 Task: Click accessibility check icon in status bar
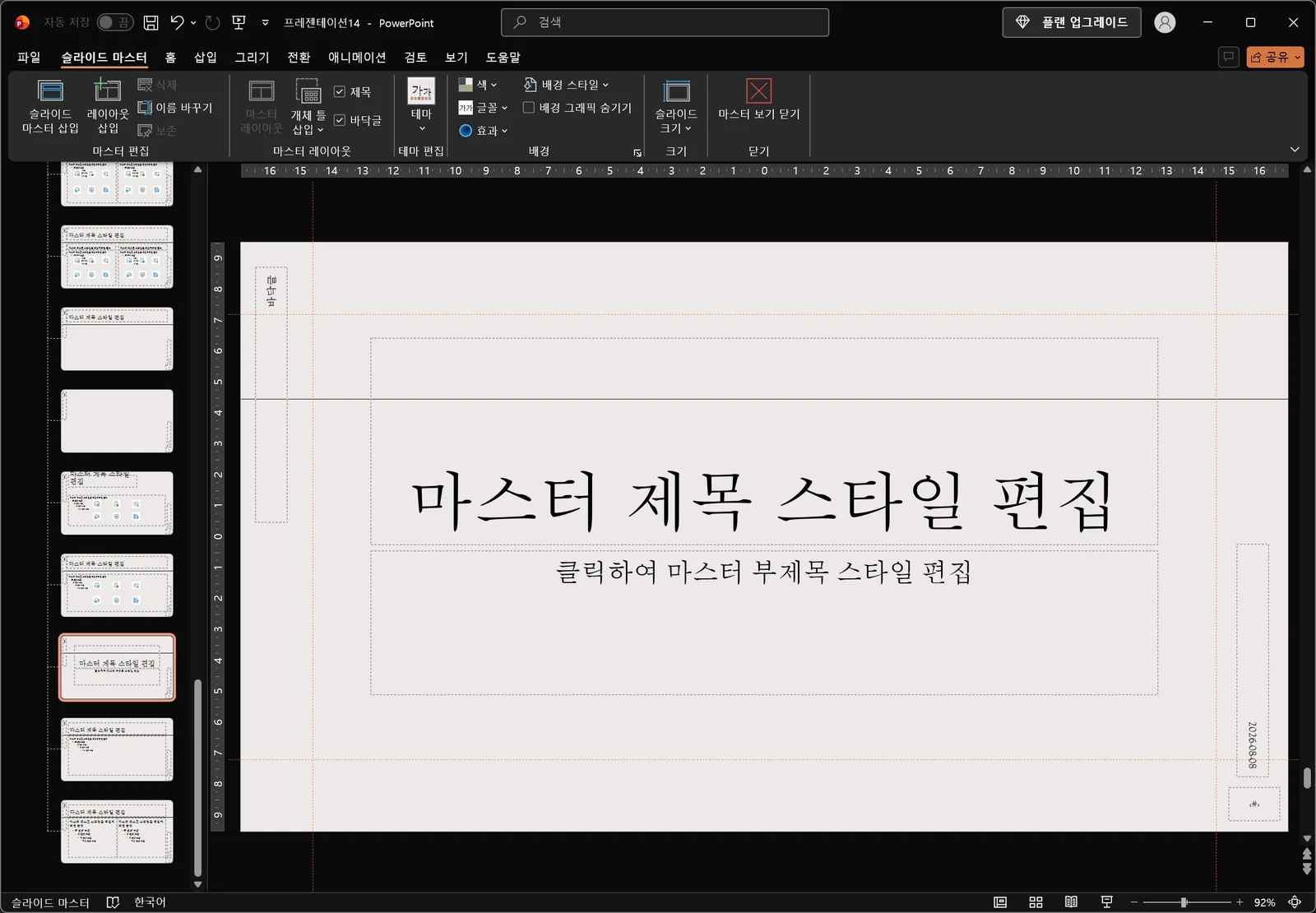click(x=114, y=902)
